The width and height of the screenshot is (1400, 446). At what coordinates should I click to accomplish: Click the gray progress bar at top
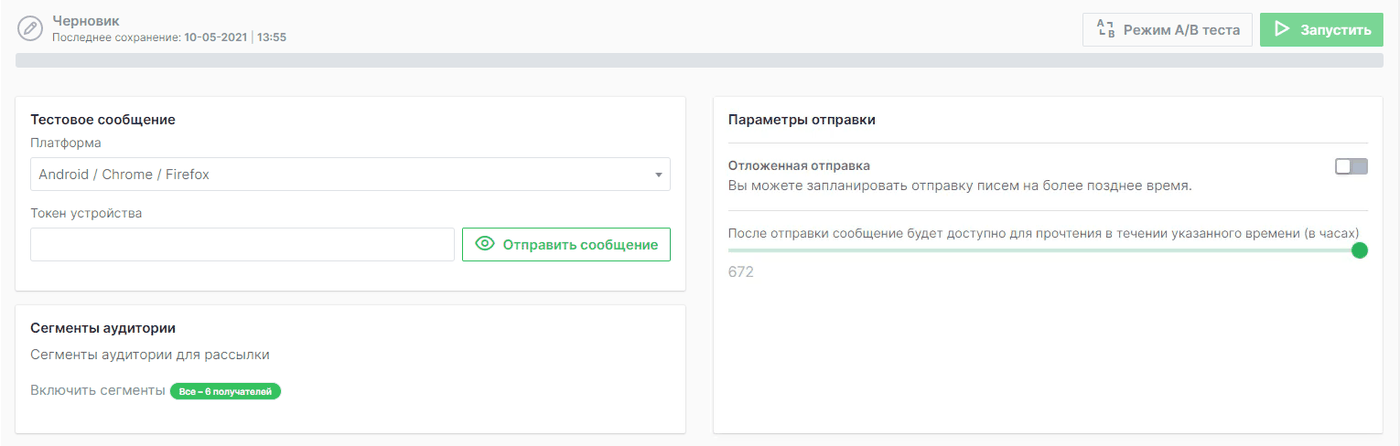[x=699, y=60]
